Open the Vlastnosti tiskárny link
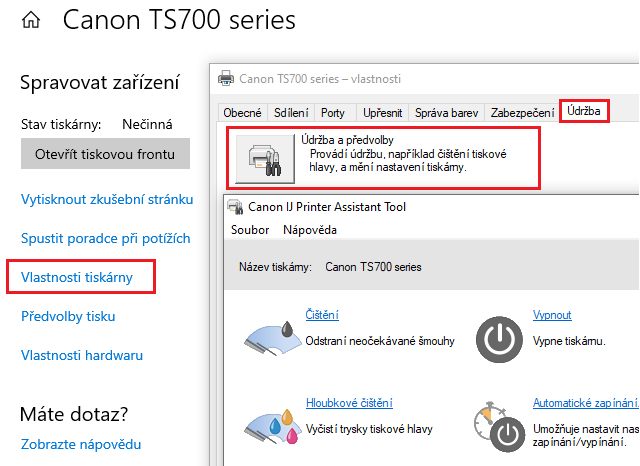640x466 pixels. click(x=76, y=276)
